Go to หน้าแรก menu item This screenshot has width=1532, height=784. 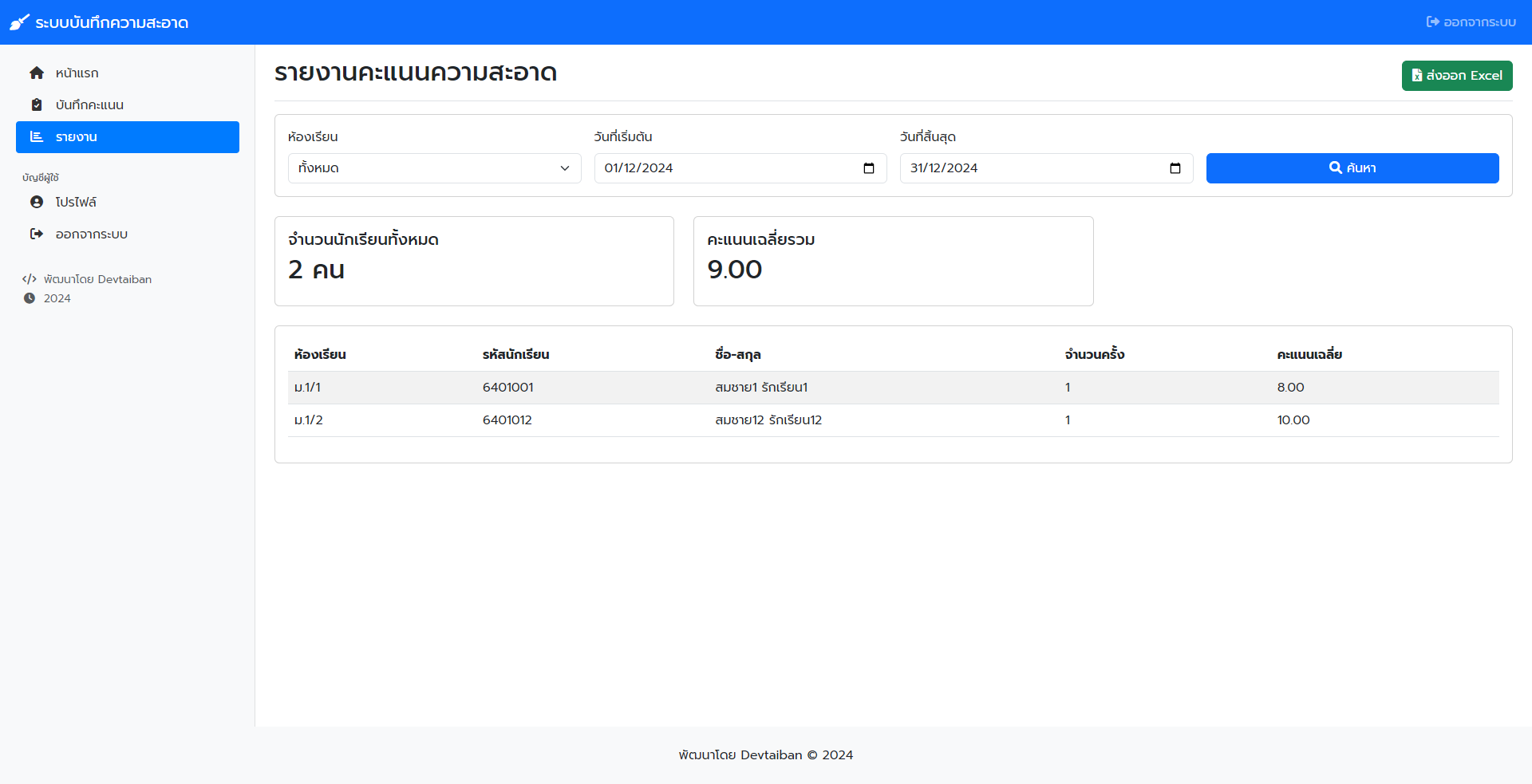pyautogui.click(x=77, y=73)
